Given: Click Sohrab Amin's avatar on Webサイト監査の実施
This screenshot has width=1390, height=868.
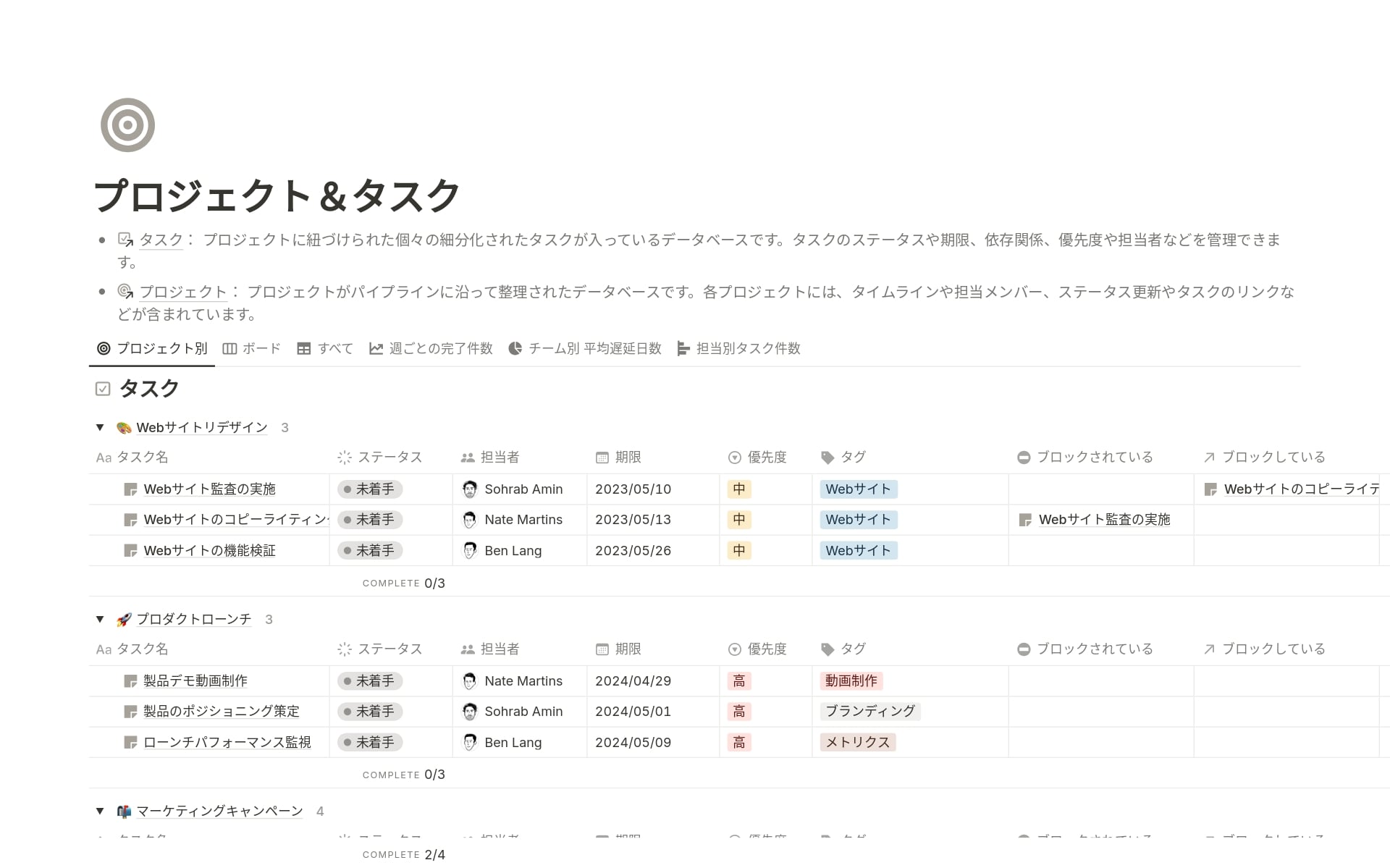Looking at the screenshot, I should 470,489.
